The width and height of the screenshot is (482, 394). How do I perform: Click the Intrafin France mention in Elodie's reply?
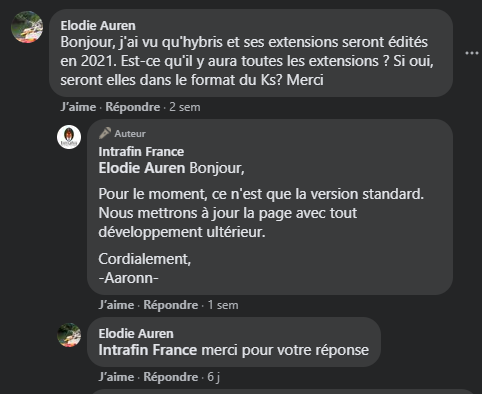(x=148, y=350)
